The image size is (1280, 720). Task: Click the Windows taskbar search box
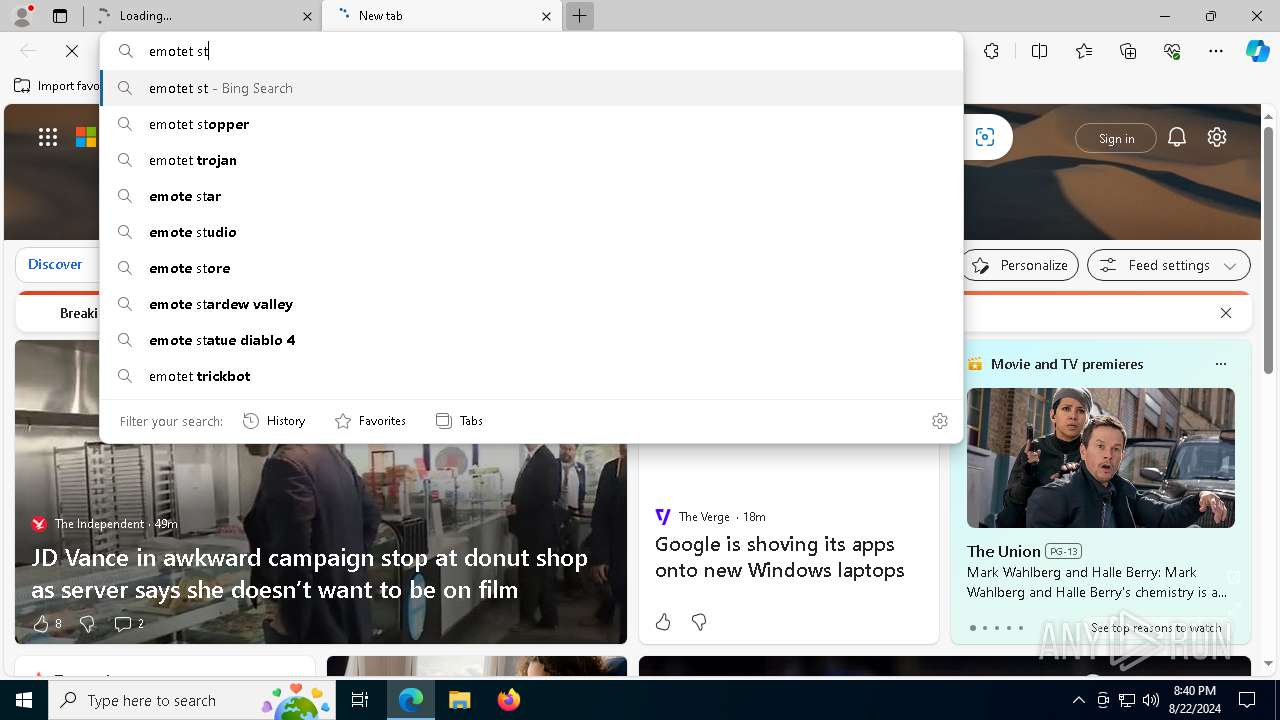click(x=193, y=700)
